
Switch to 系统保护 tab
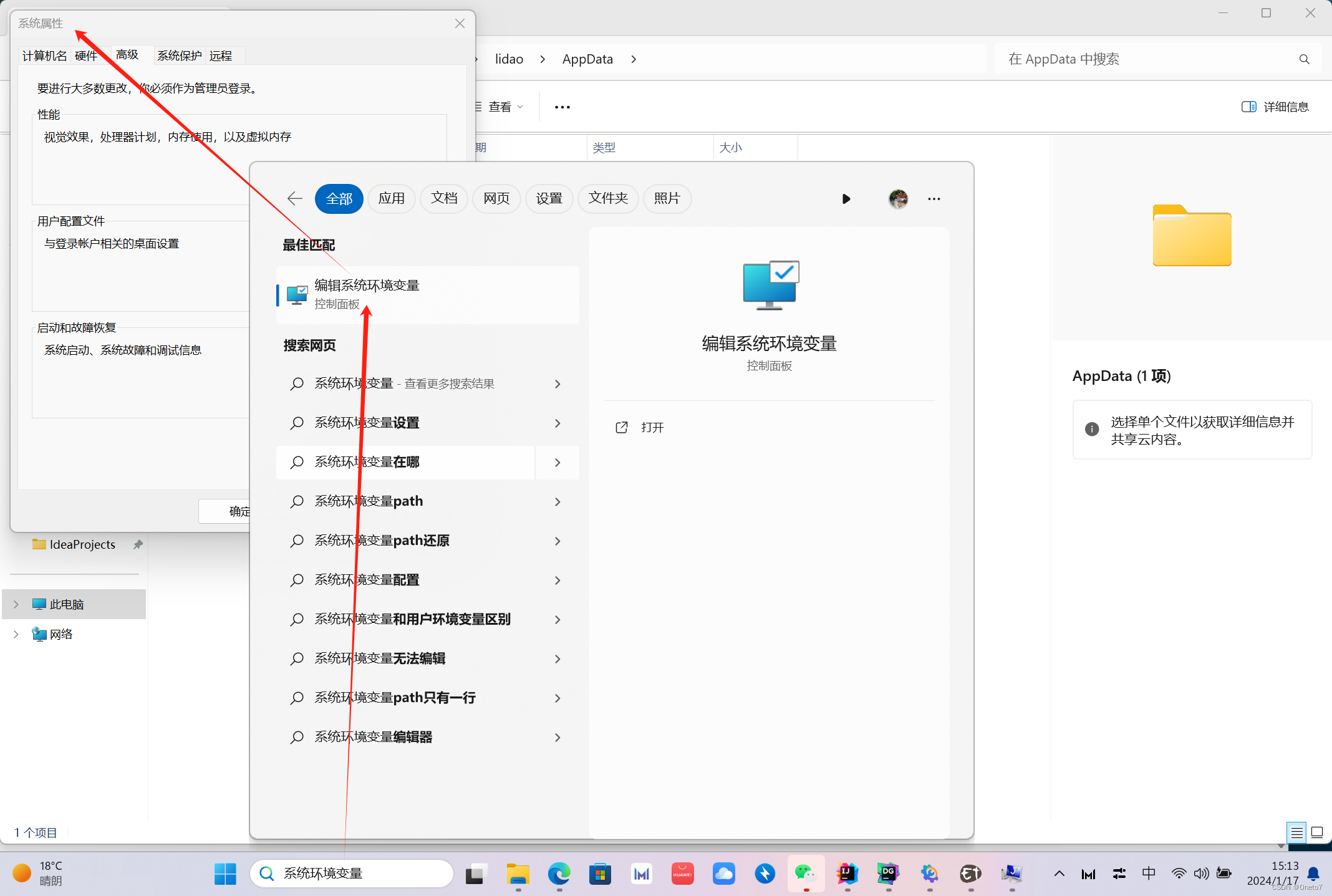[x=179, y=55]
